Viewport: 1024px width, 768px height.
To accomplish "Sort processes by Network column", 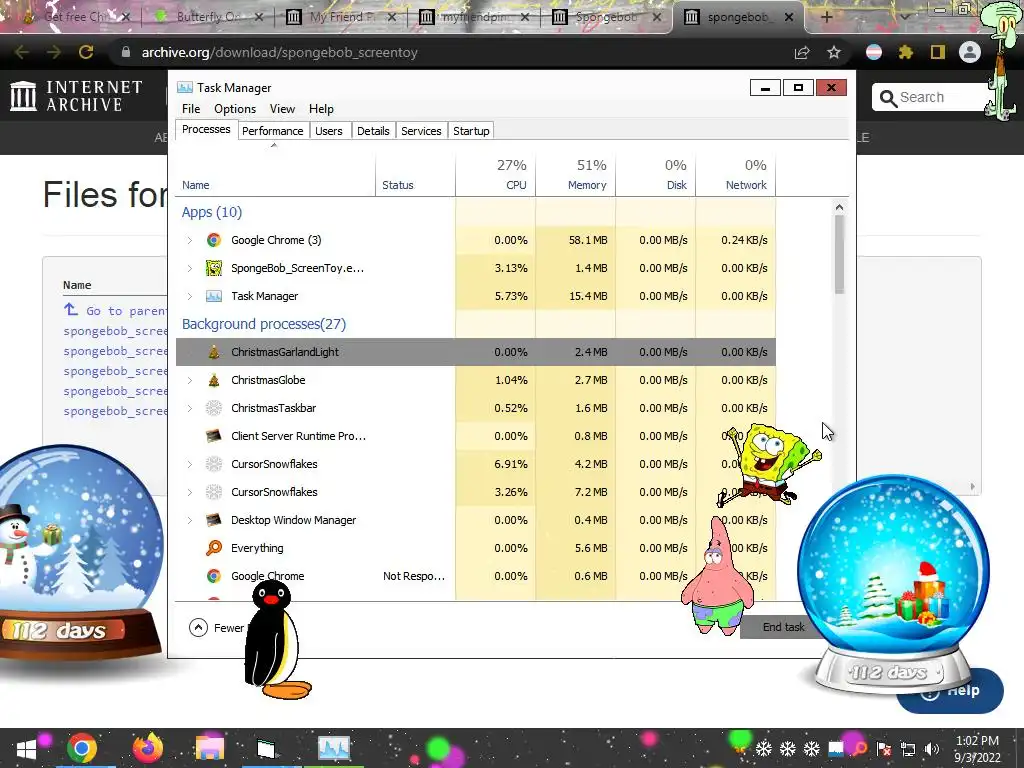I will [735, 174].
